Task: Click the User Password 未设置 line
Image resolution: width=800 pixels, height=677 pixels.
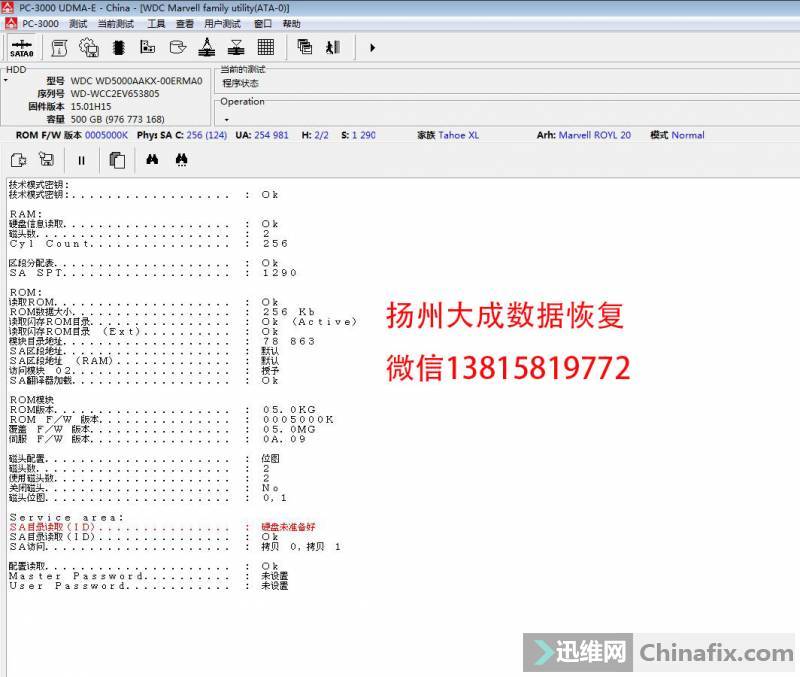Action: (x=148, y=586)
